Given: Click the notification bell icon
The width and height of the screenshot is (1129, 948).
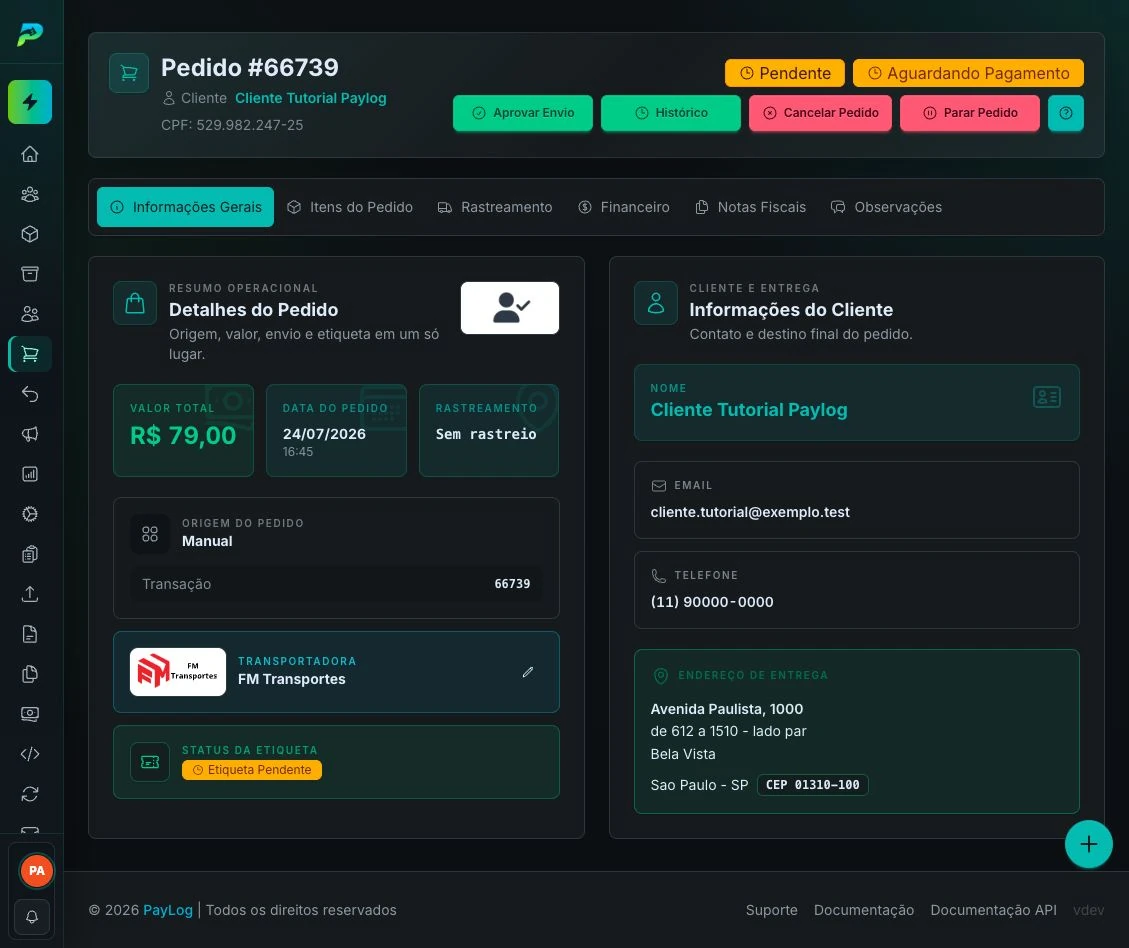Looking at the screenshot, I should (32, 917).
